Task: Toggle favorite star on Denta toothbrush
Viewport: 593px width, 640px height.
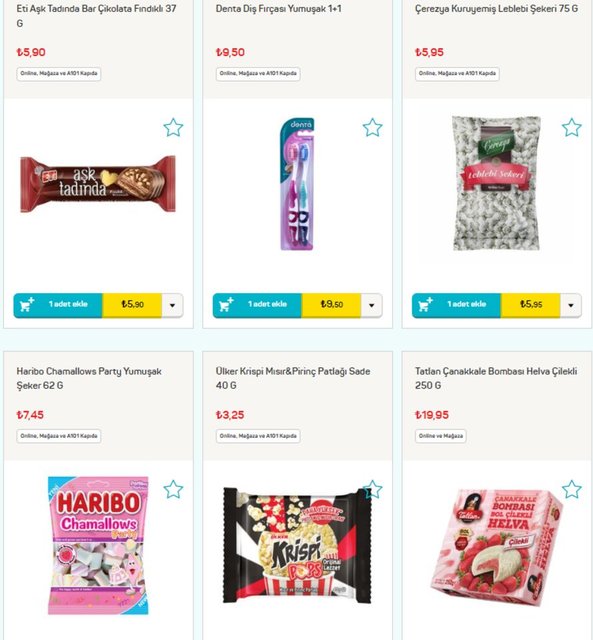Action: [x=372, y=127]
